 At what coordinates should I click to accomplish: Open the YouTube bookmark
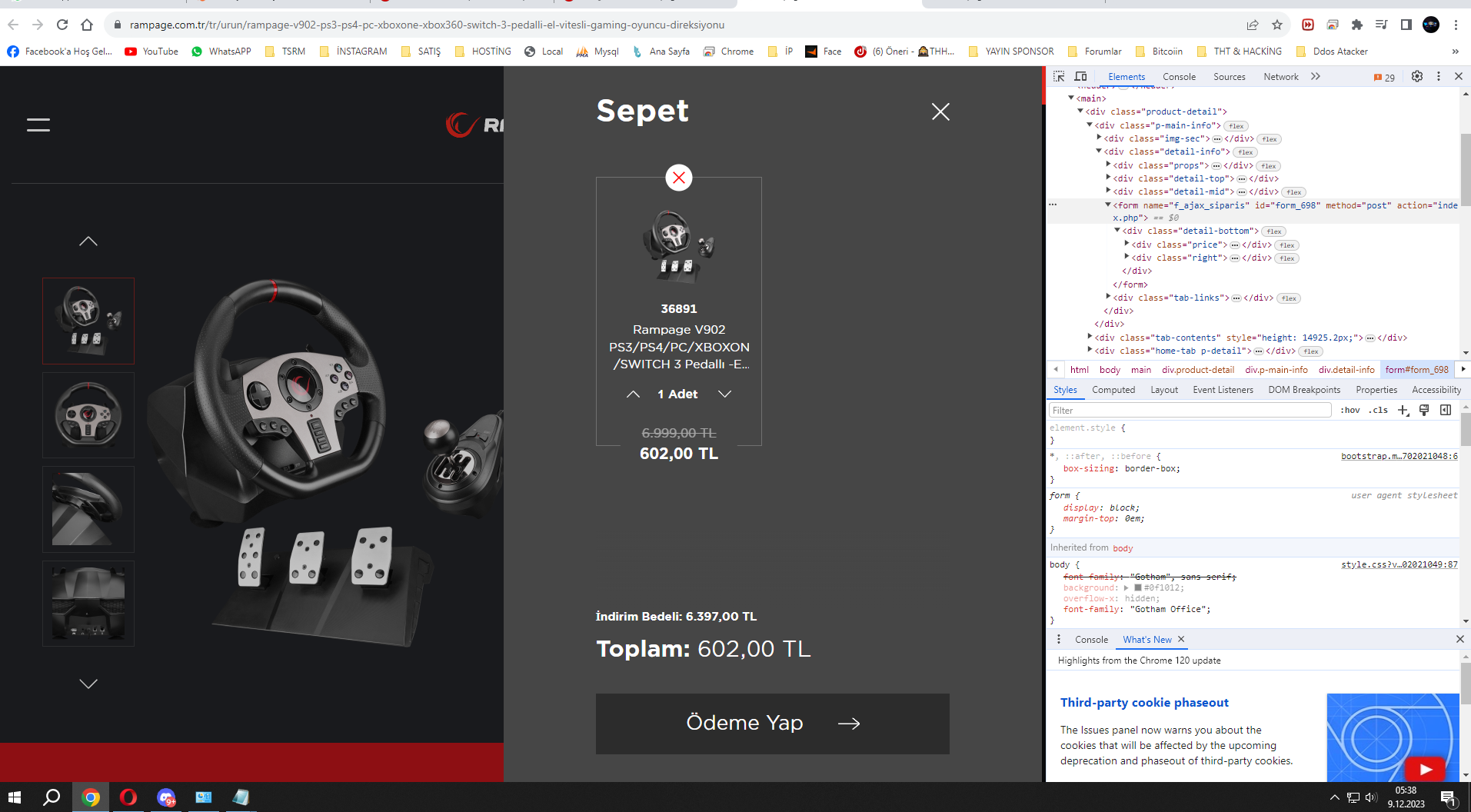click(x=151, y=52)
